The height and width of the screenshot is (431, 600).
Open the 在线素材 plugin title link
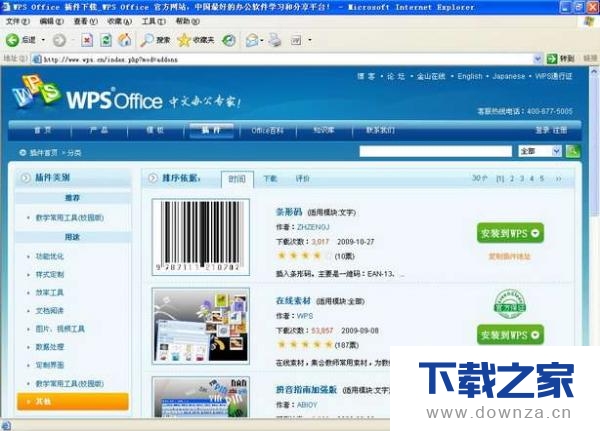pos(293,300)
